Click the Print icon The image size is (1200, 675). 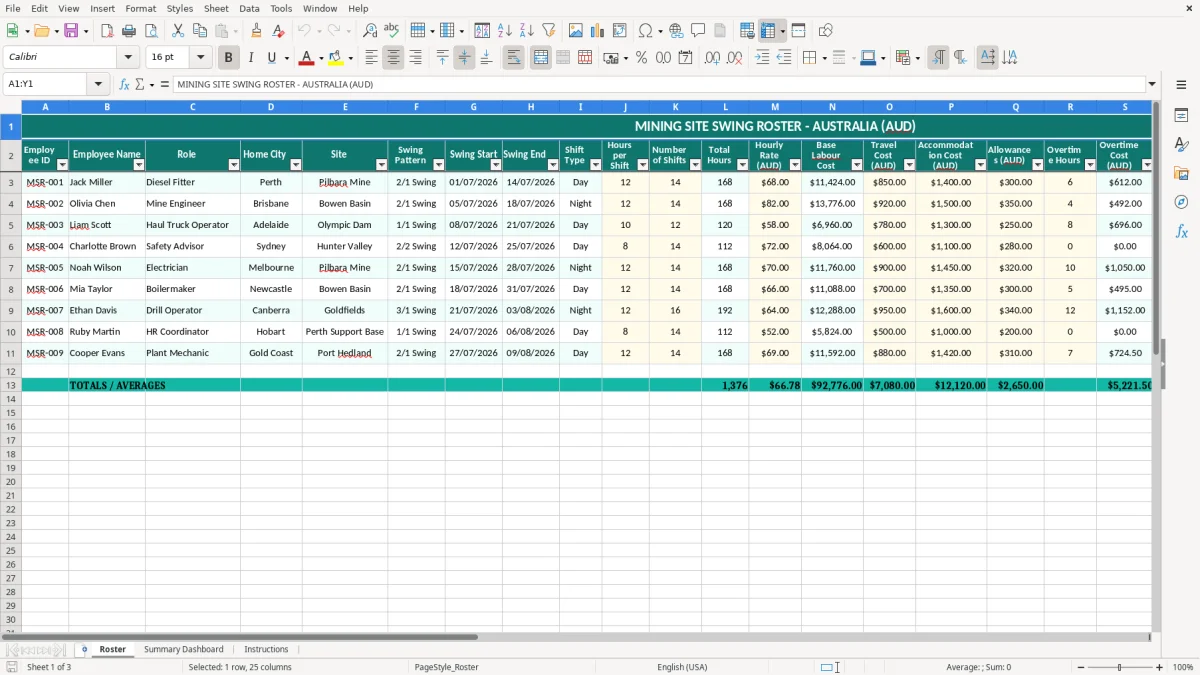[x=129, y=31]
